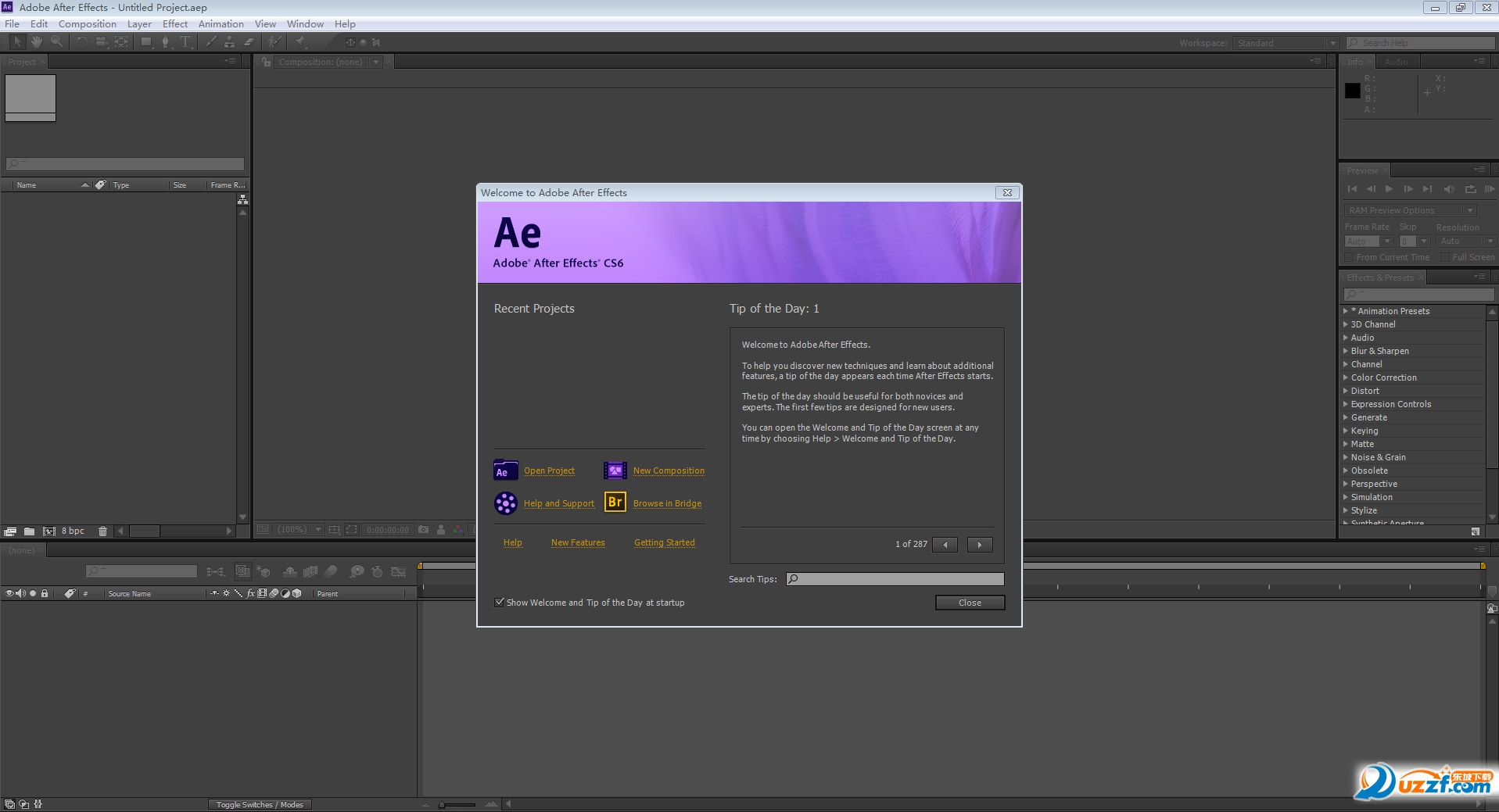
Task: Select the Clone Stamp tool
Action: click(x=230, y=41)
